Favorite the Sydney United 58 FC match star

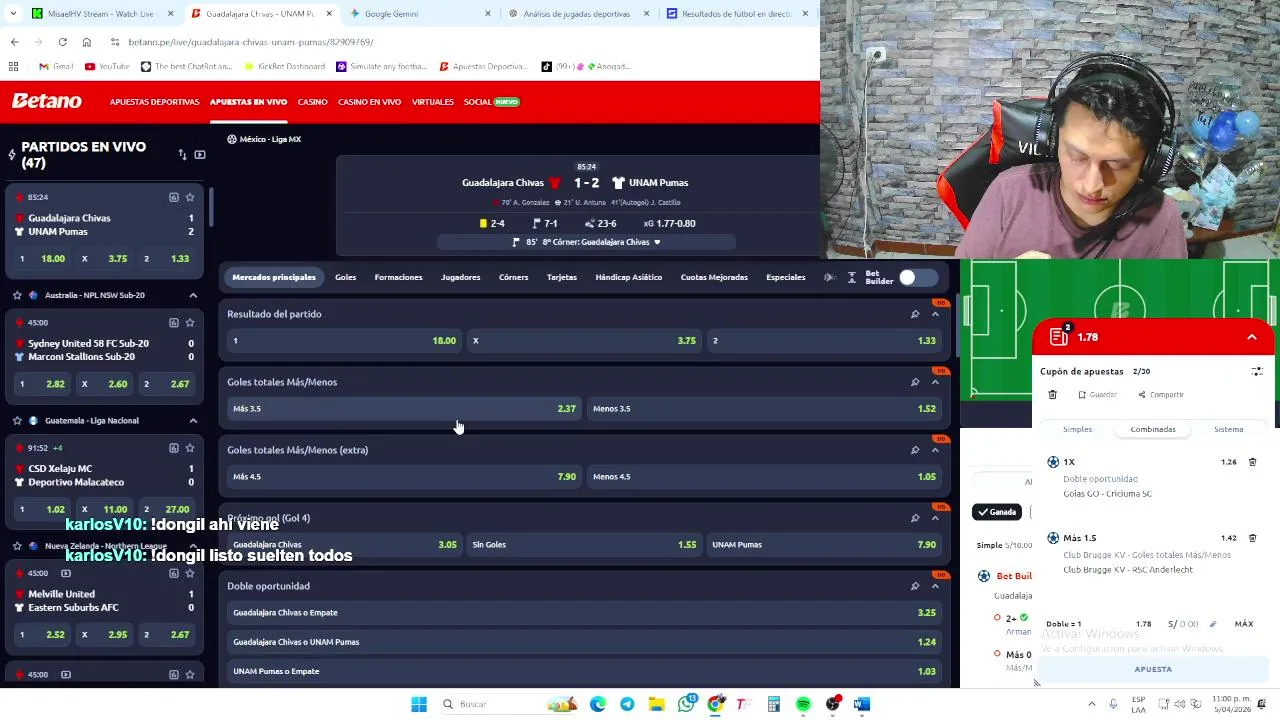pos(190,322)
